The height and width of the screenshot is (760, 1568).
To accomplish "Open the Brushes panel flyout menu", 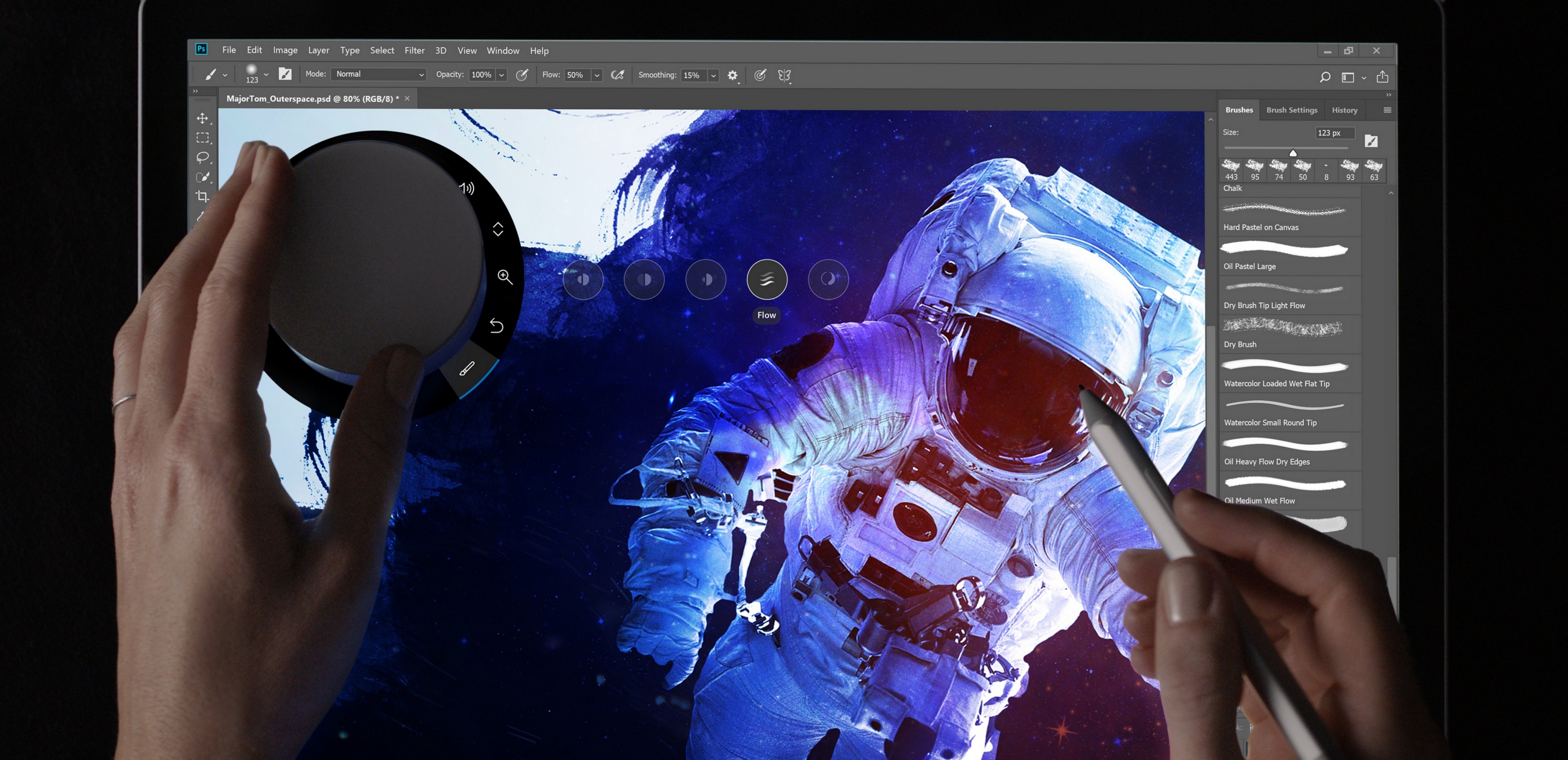I will tap(1387, 110).
